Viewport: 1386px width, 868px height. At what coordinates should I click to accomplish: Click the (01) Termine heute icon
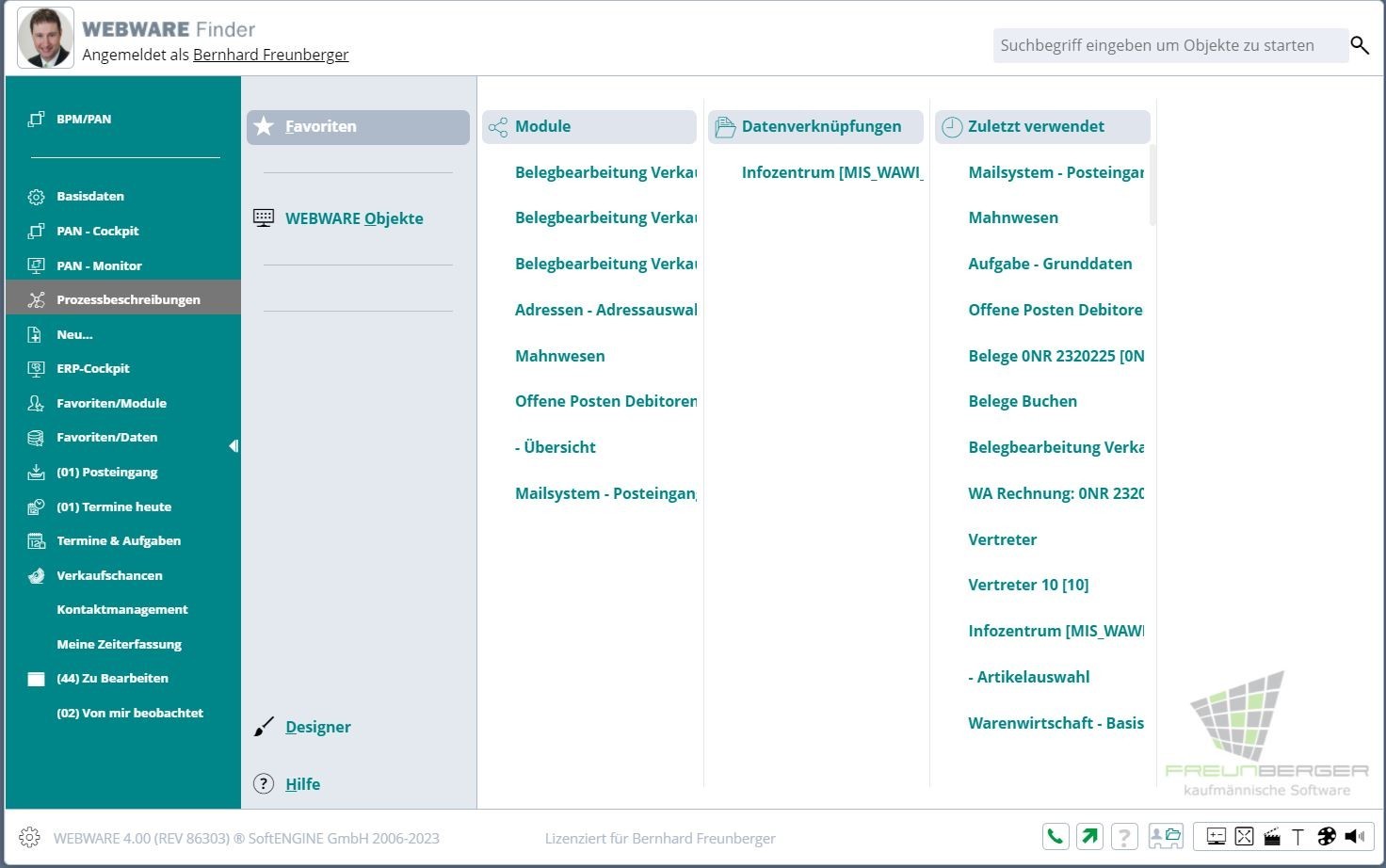pyautogui.click(x=36, y=506)
